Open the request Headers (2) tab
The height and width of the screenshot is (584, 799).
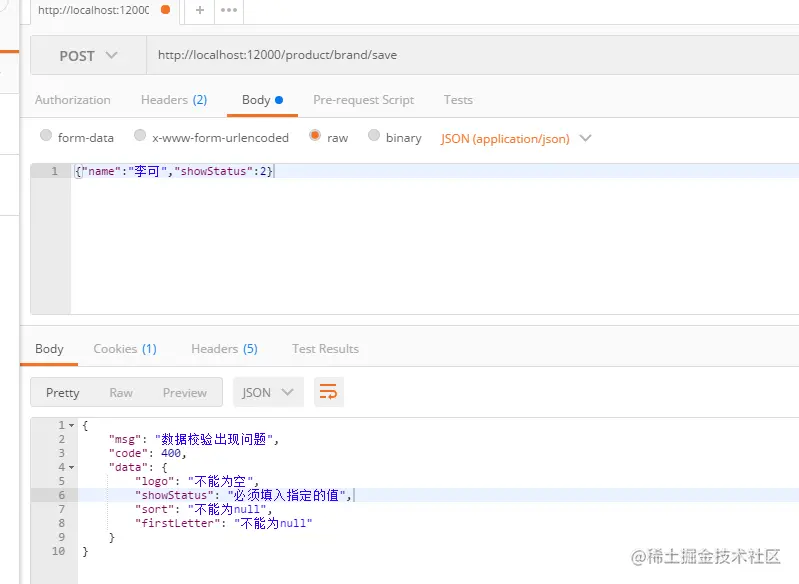[174, 100]
